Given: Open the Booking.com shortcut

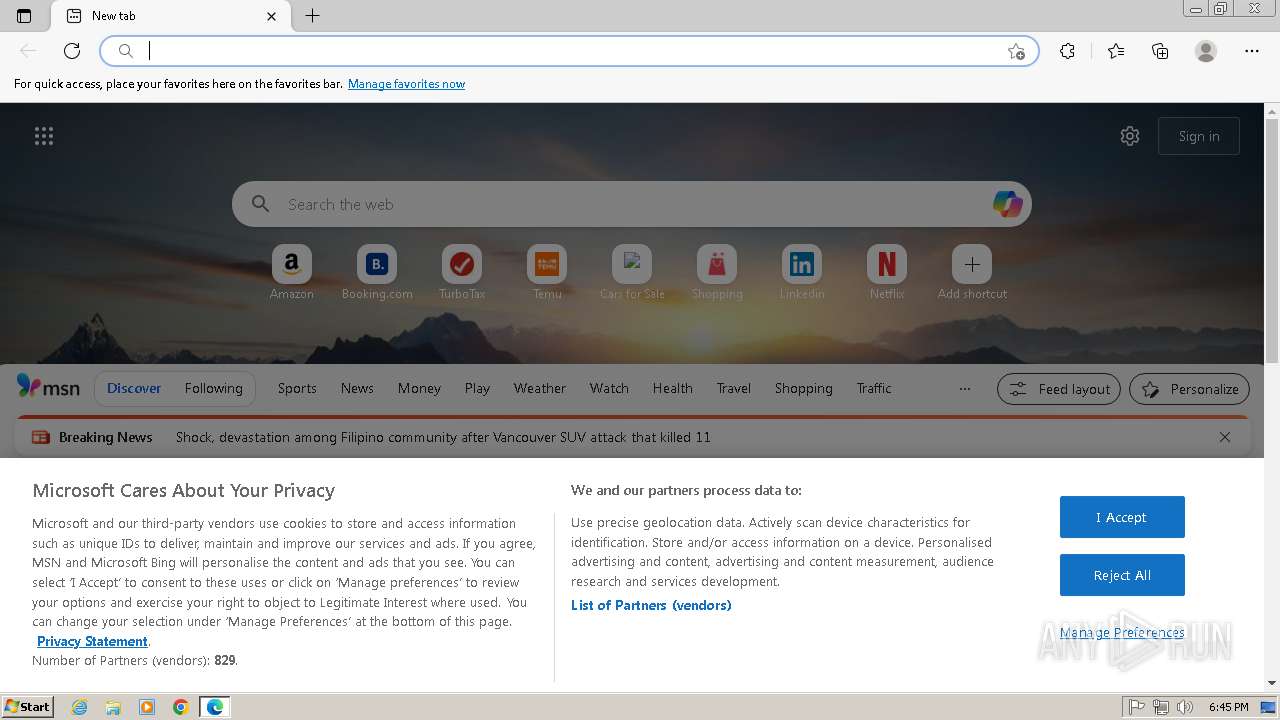Looking at the screenshot, I should (x=377, y=272).
